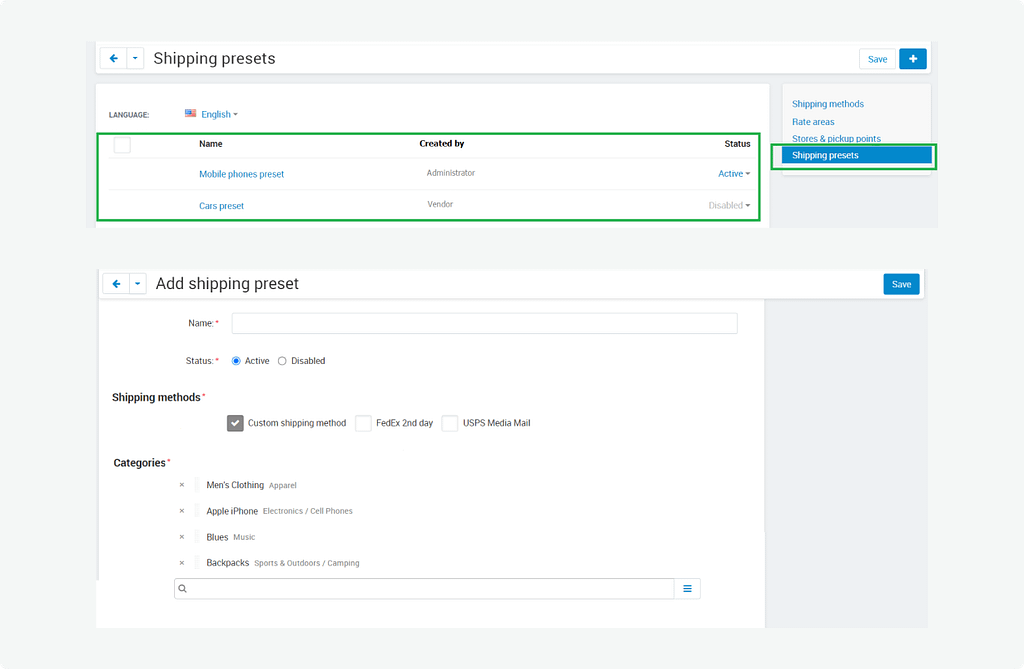Enable the FedEx 2nd day checkbox
Image resolution: width=1024 pixels, height=669 pixels.
coord(363,423)
